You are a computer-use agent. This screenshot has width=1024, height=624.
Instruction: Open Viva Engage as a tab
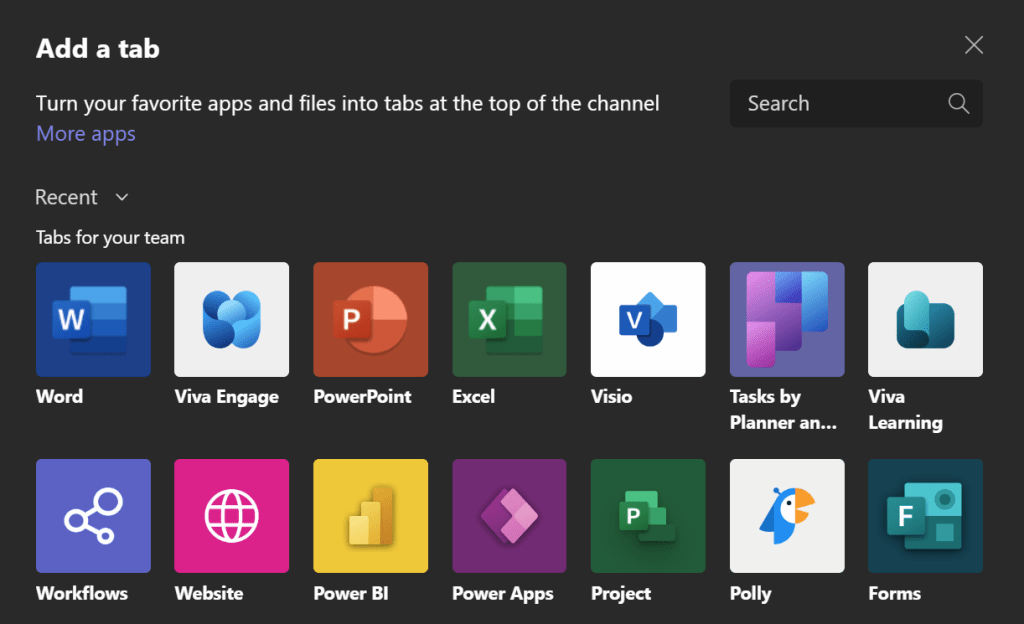[231, 319]
